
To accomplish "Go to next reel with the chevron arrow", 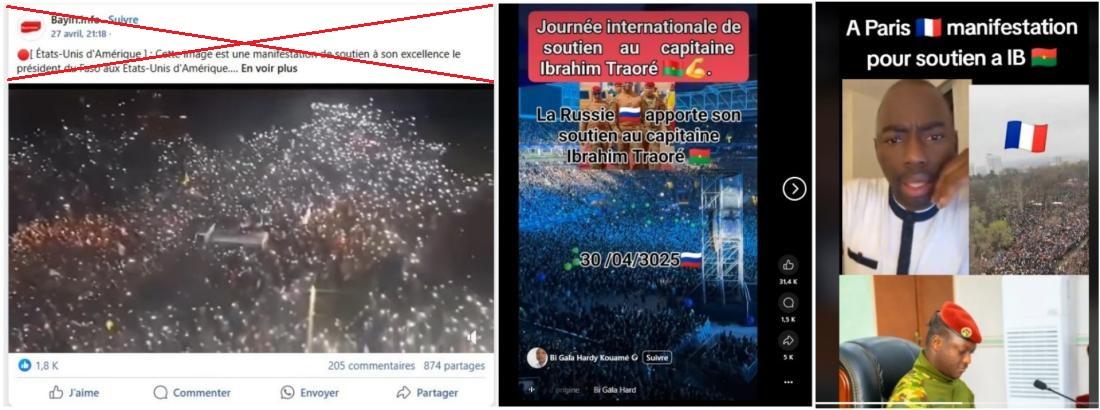I will point(793,189).
